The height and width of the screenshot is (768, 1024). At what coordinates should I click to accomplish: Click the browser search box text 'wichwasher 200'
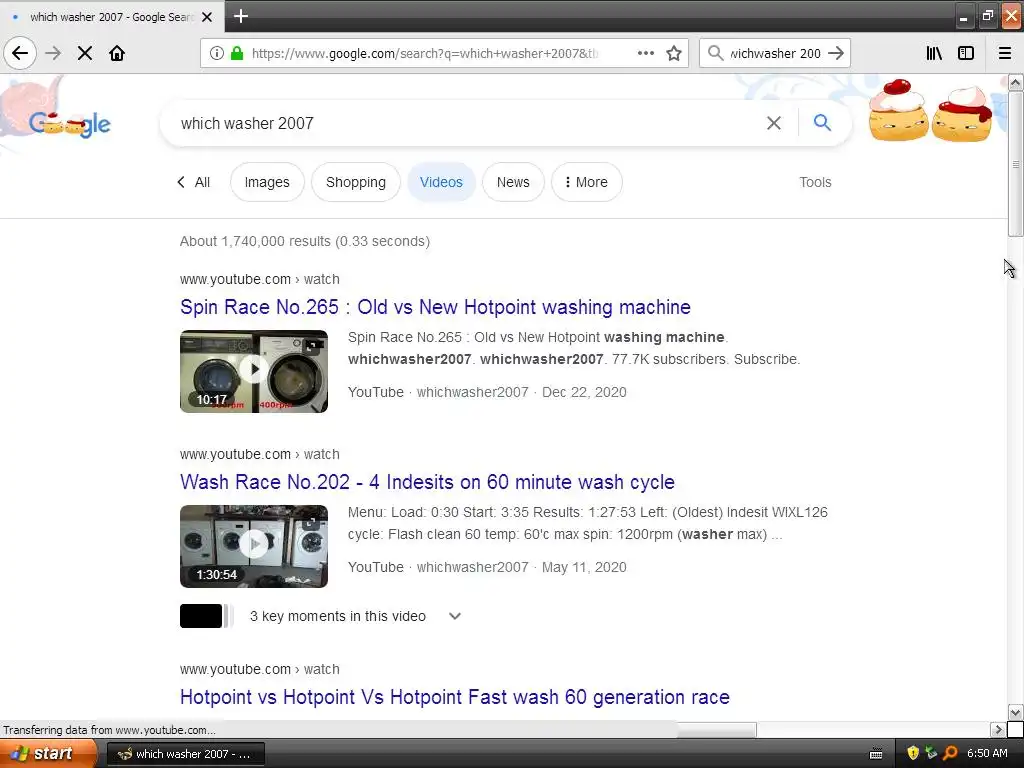[x=775, y=54]
